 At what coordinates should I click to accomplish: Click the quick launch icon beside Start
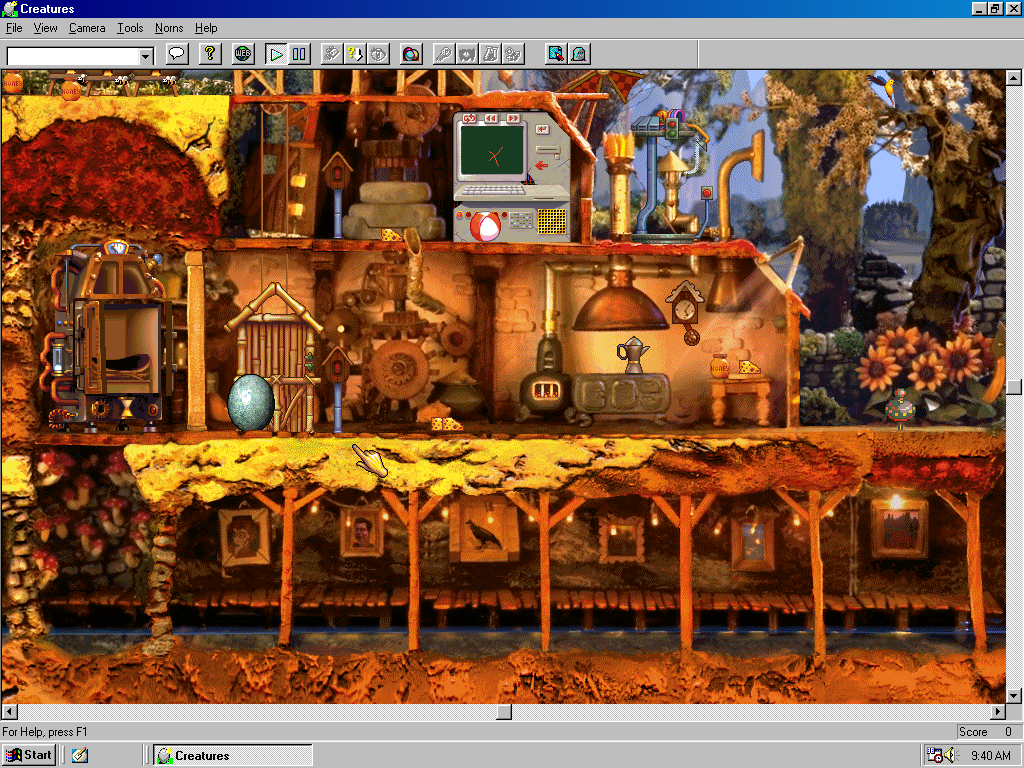(80, 755)
